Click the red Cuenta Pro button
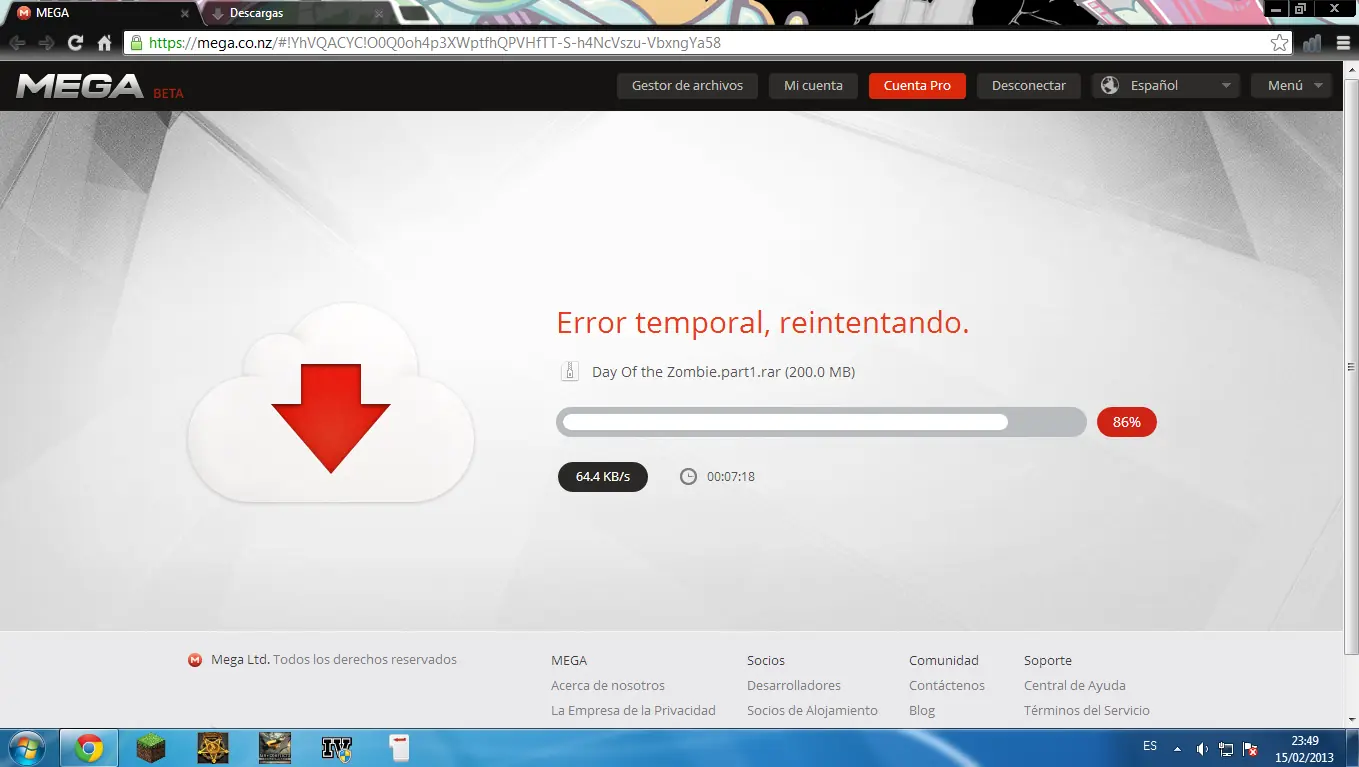 (x=917, y=86)
